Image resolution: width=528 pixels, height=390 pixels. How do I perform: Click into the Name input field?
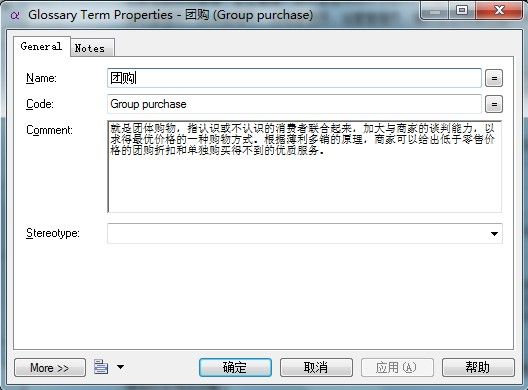pos(294,78)
